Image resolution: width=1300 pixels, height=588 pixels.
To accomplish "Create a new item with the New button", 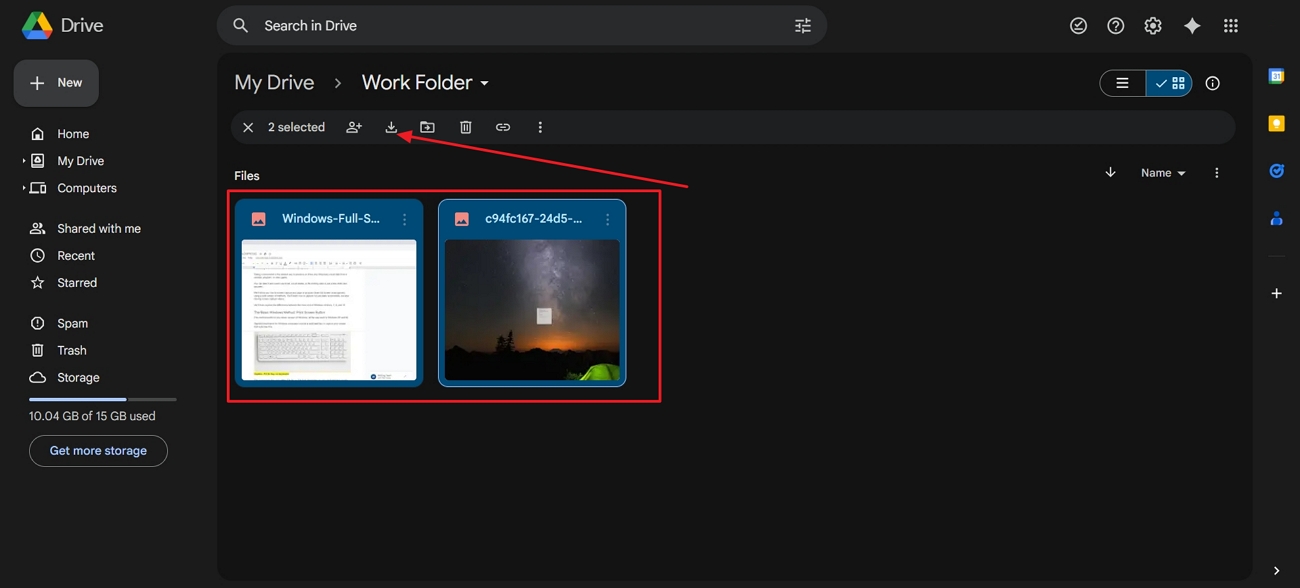I will click(x=56, y=83).
